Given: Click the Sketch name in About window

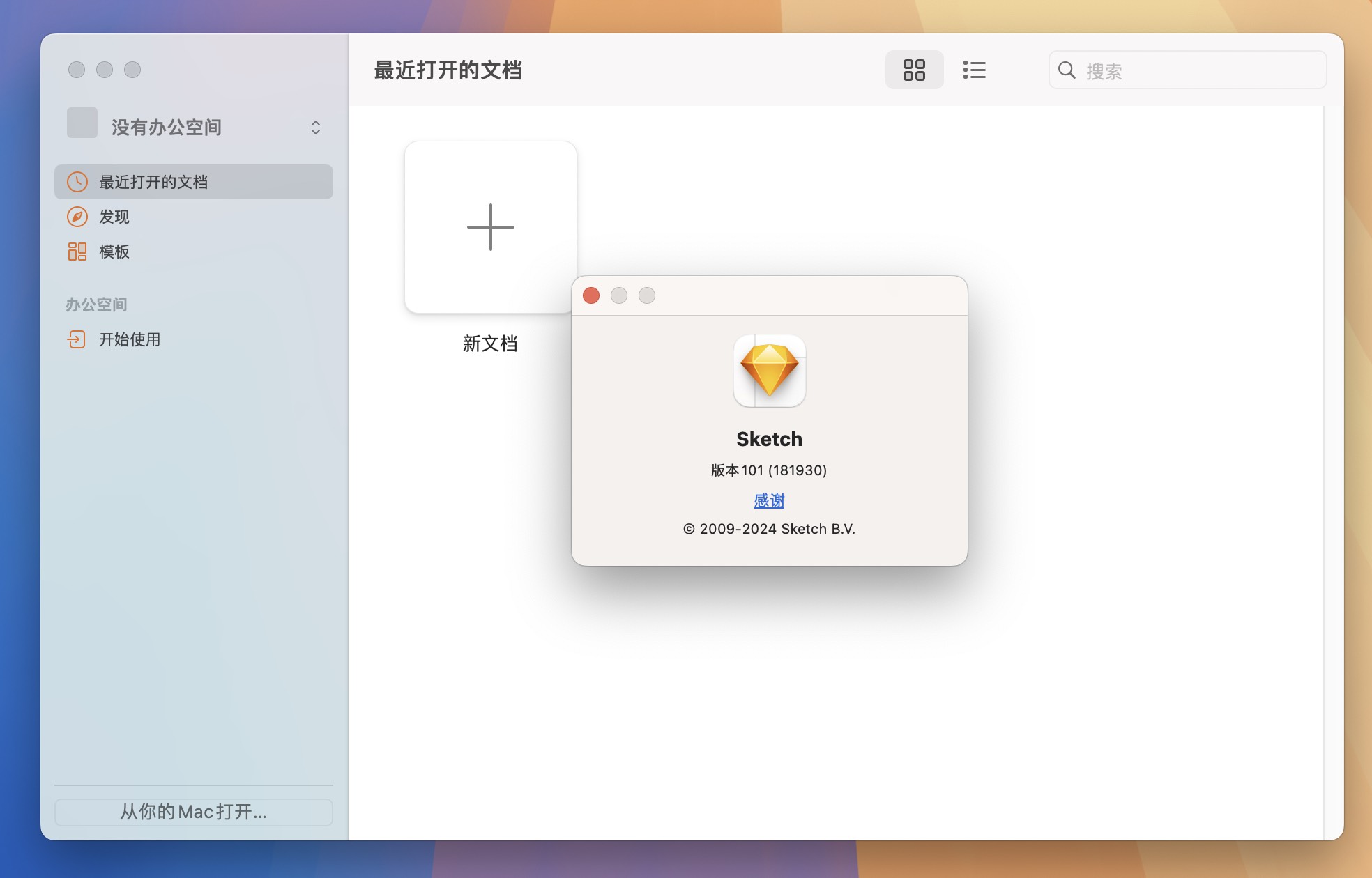Looking at the screenshot, I should coord(770,439).
